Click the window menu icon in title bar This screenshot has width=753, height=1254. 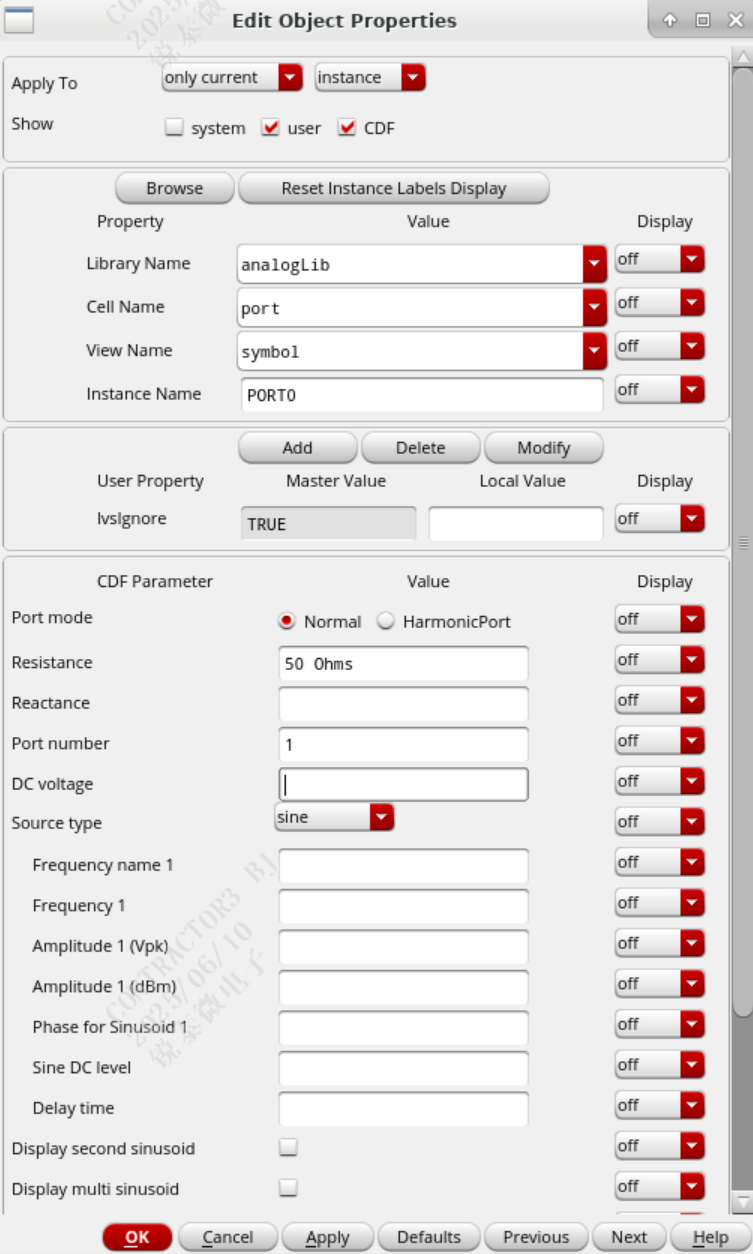point(19,20)
